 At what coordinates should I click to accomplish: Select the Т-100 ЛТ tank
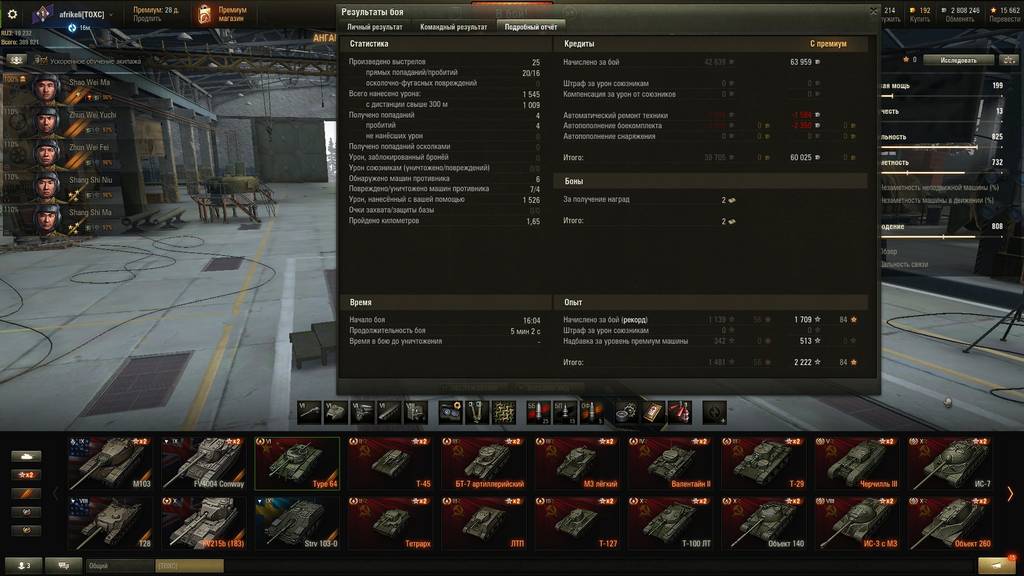[671, 522]
